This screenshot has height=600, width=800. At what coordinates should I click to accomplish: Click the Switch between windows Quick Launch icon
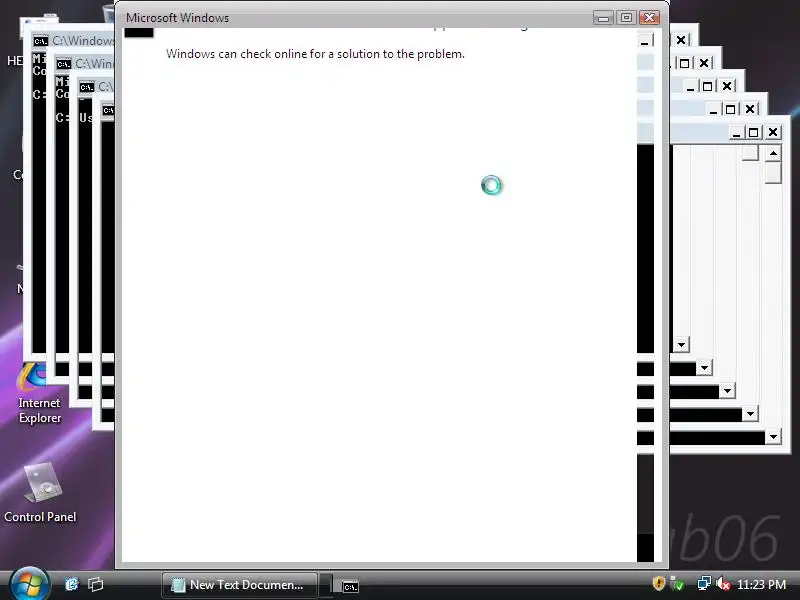(95, 584)
